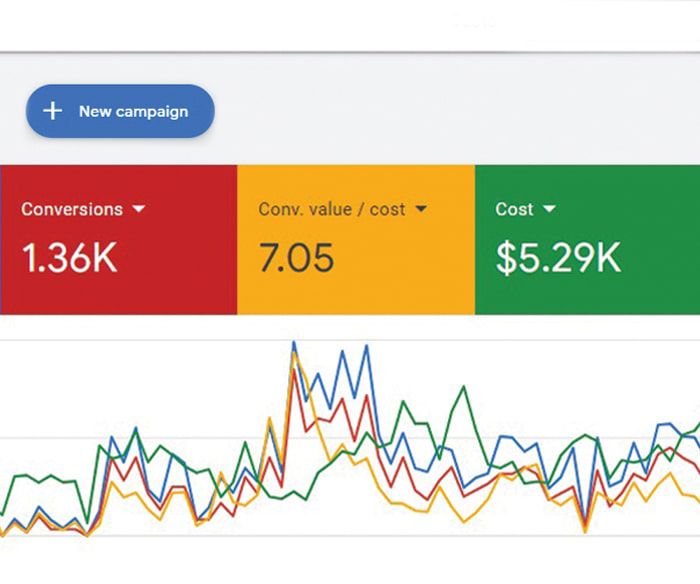Click the tallest green line peak in chart
700x584 pixels.
(x=463, y=387)
